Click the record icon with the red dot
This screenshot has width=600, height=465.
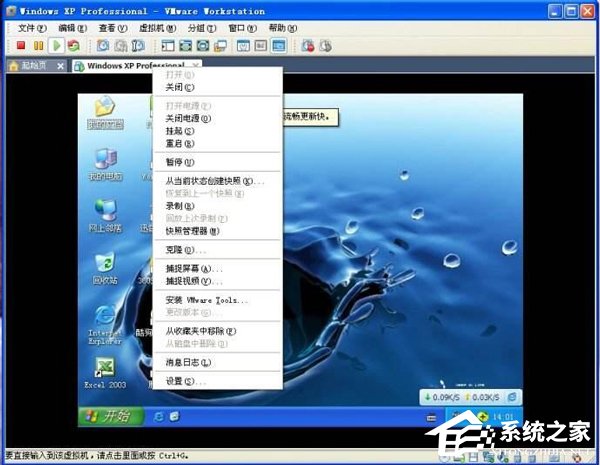point(308,46)
